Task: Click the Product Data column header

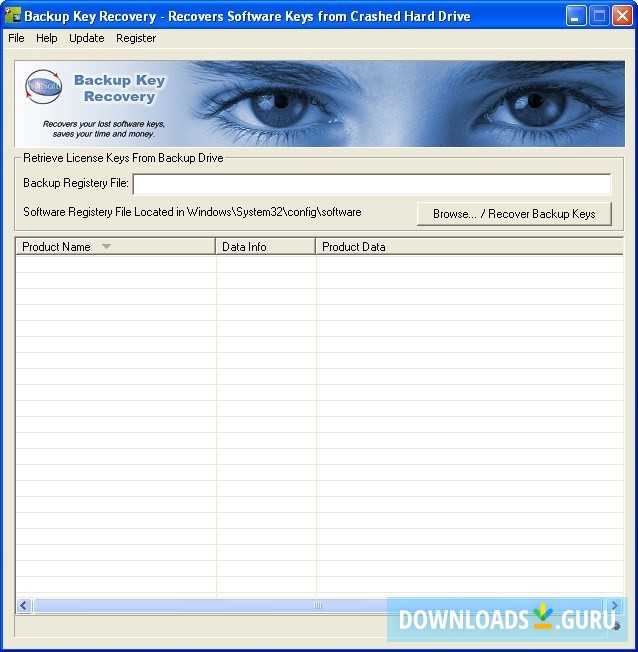Action: pos(469,247)
